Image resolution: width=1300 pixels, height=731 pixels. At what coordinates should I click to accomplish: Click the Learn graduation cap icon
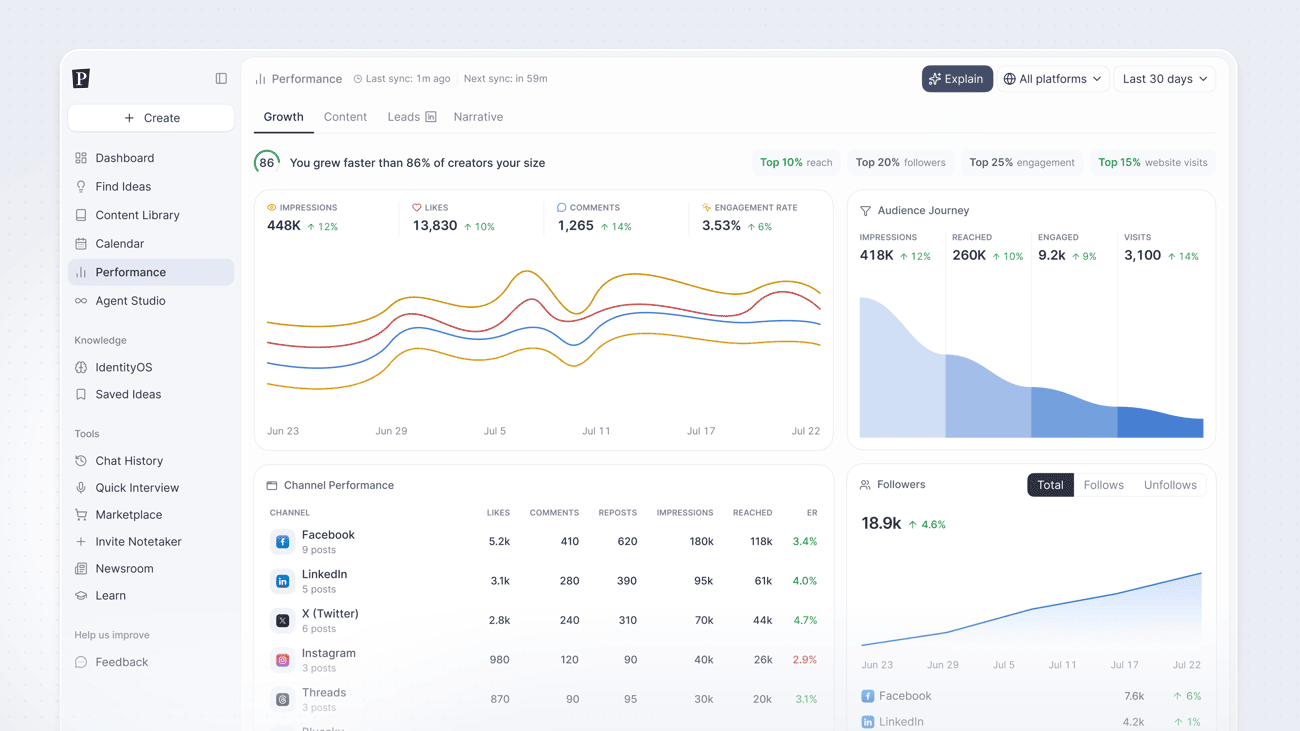click(81, 596)
